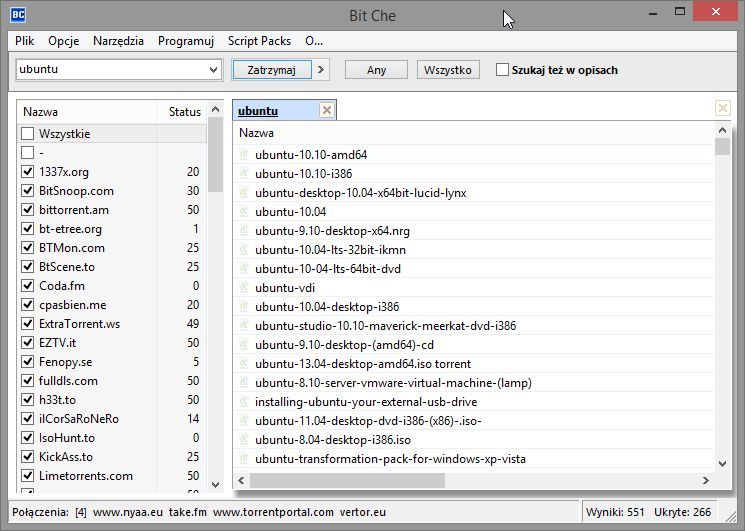The image size is (745, 531).
Task: Click the Limetorrents.com site name
Action: coord(86,475)
